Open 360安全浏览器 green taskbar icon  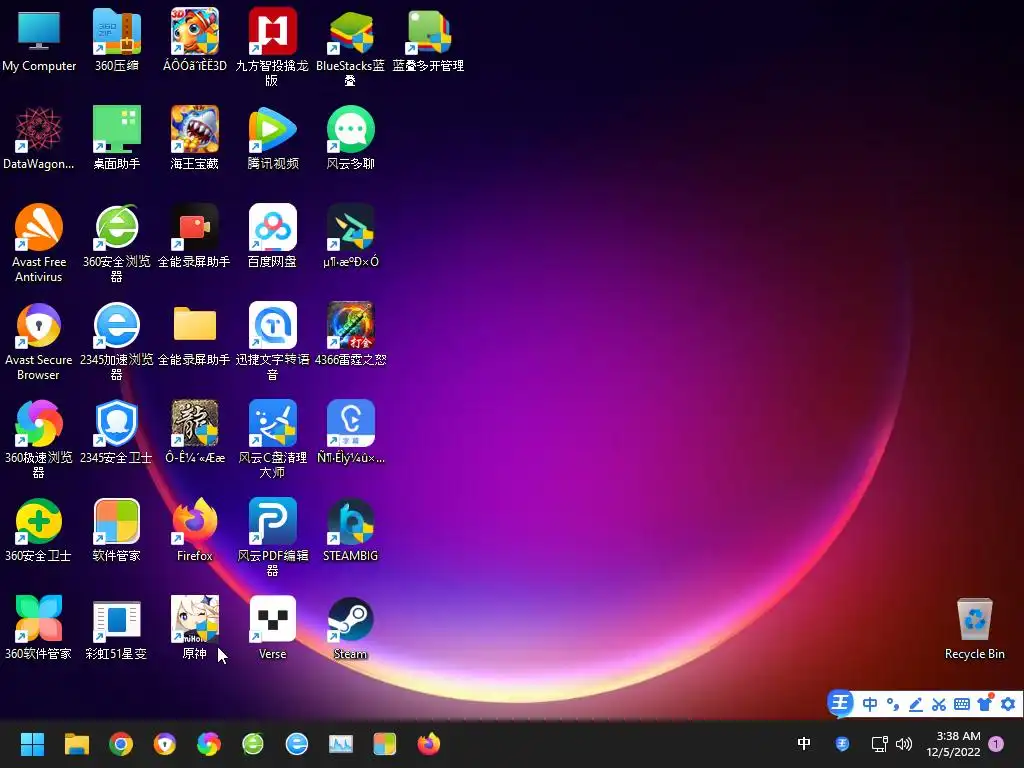(x=253, y=744)
